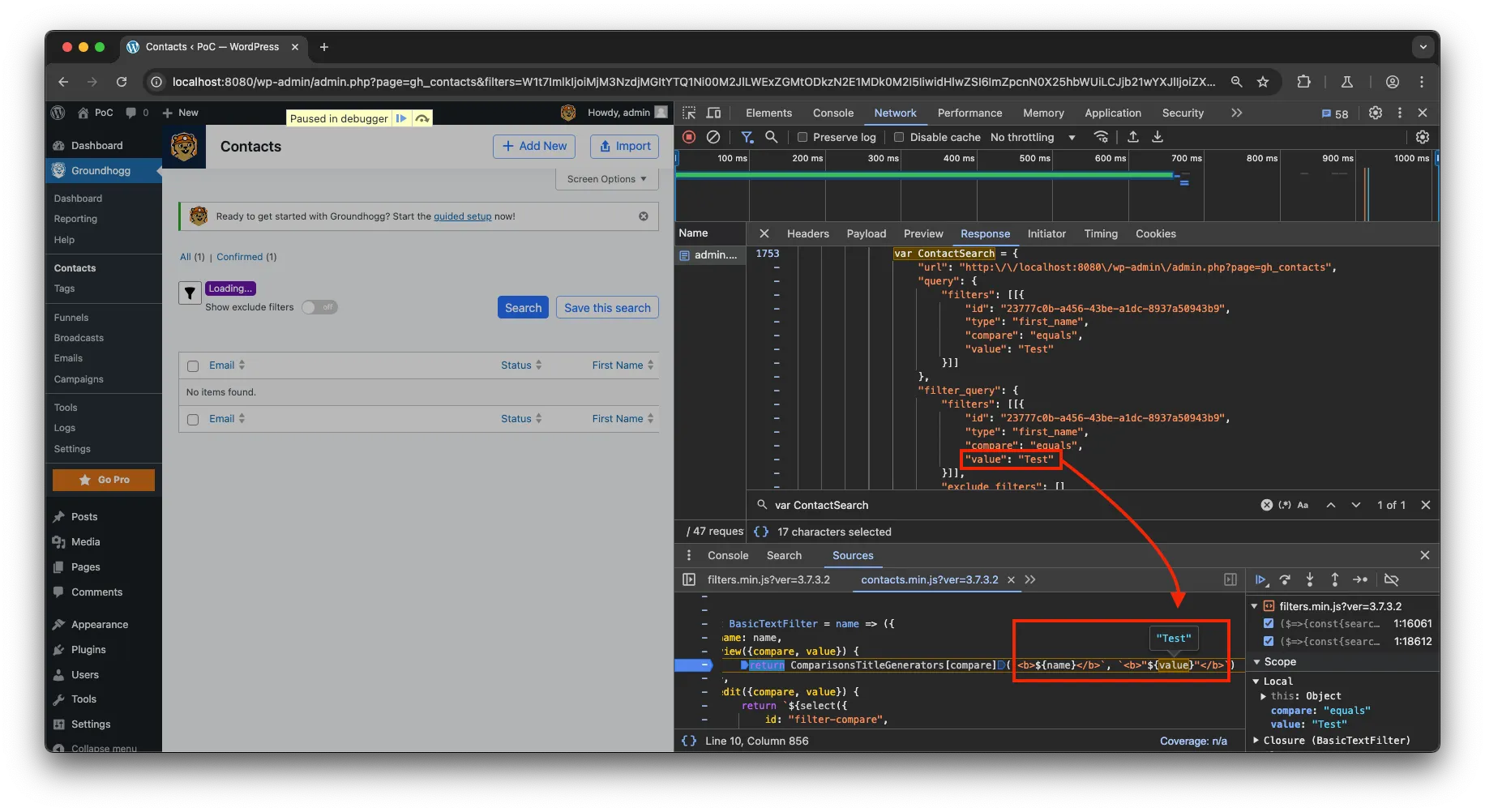
Task: Click the deactivate breakpoints icon
Action: pyautogui.click(x=1392, y=579)
